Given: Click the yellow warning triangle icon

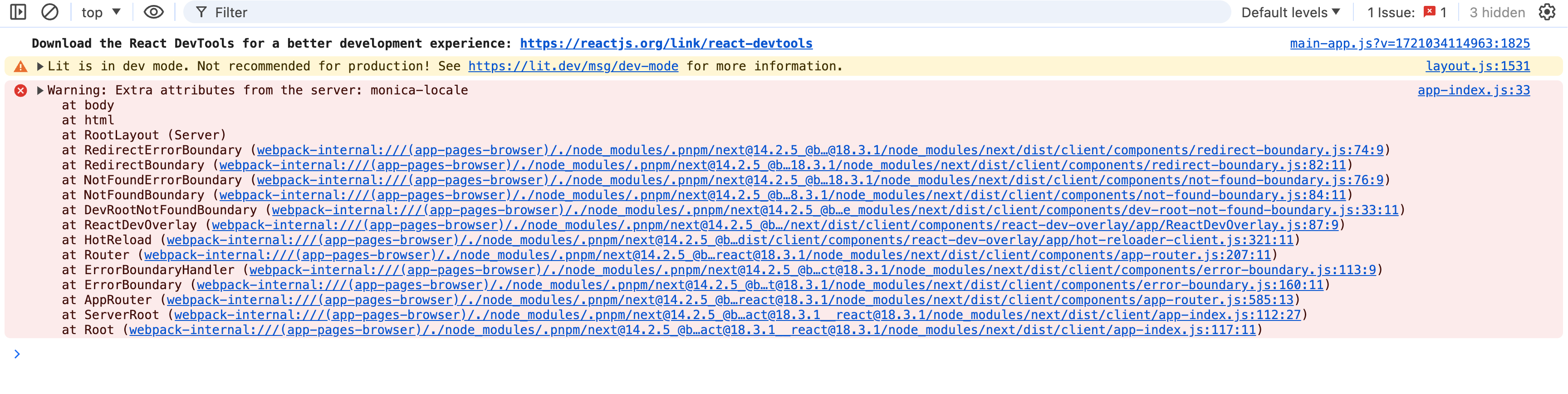Looking at the screenshot, I should pyautogui.click(x=21, y=66).
